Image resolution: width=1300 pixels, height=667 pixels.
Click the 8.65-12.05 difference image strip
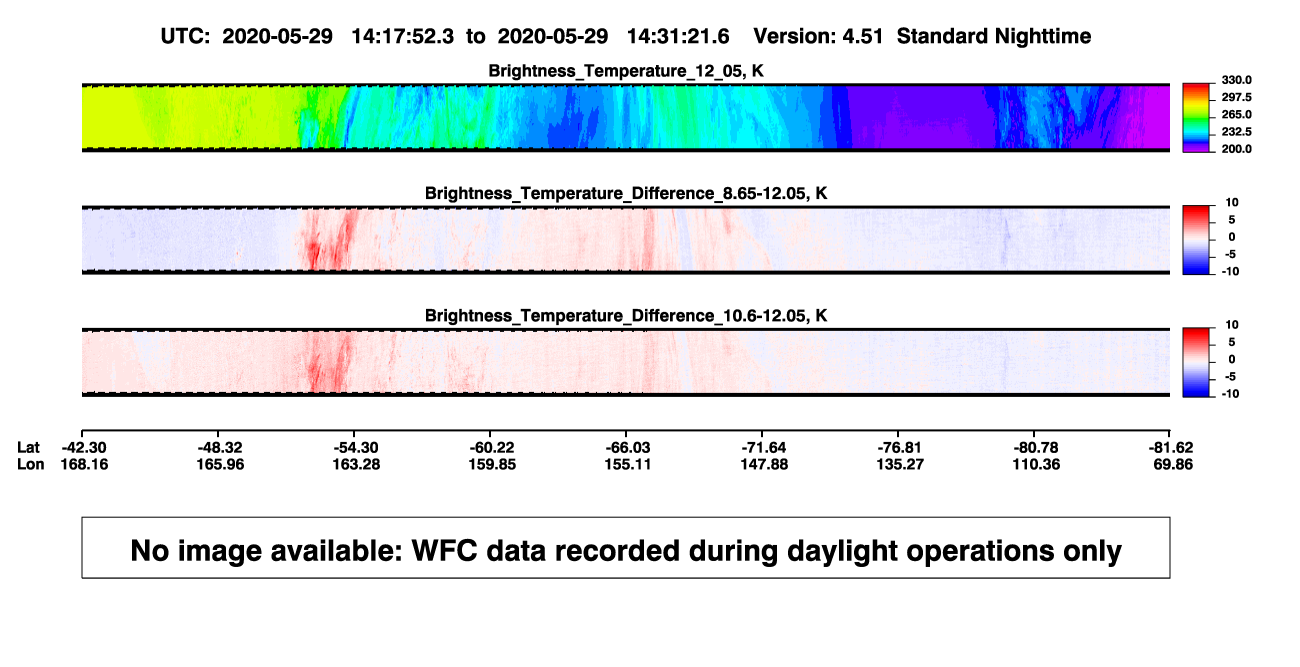pos(626,240)
